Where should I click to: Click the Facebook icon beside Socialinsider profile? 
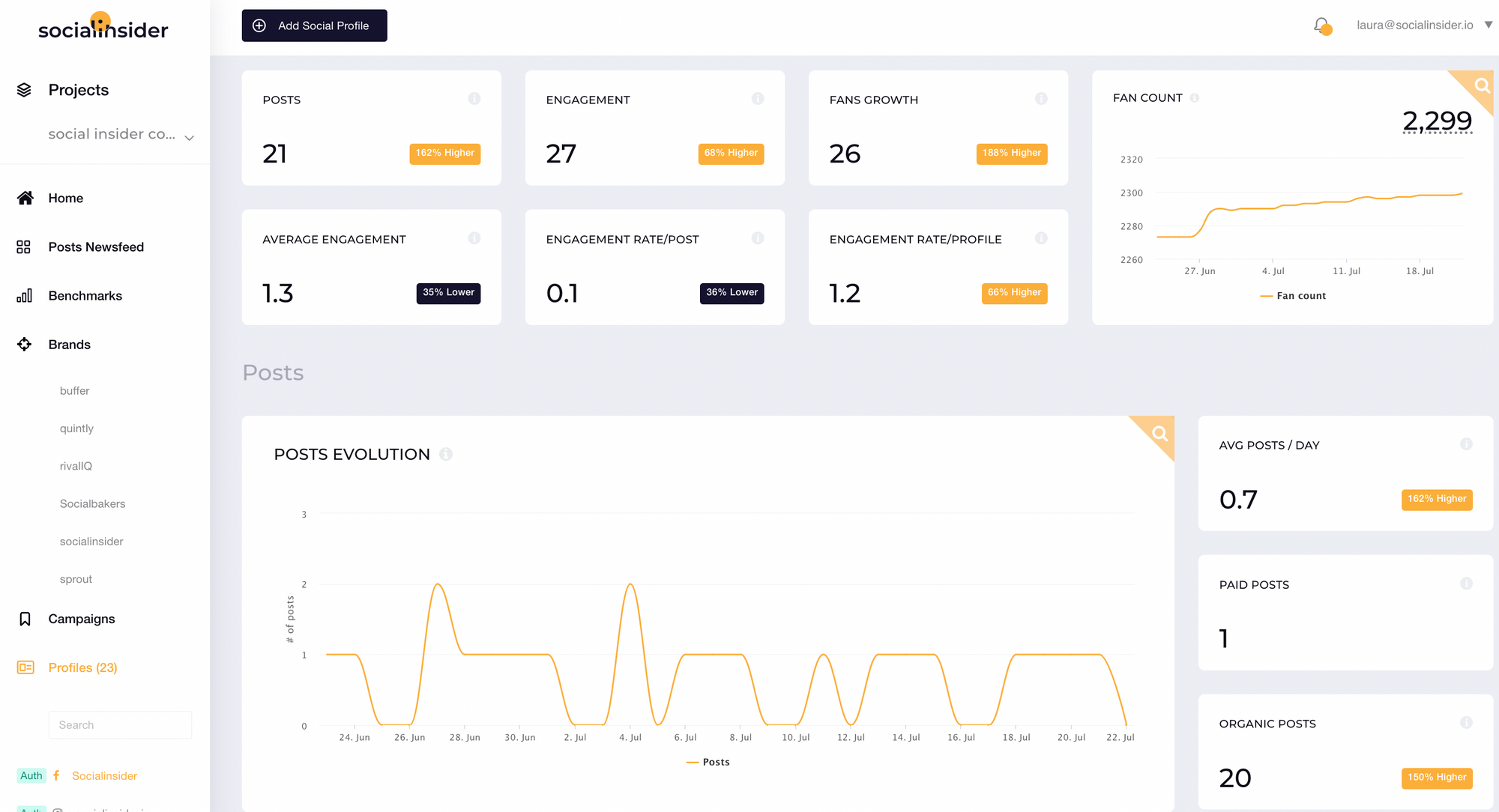pyautogui.click(x=56, y=775)
